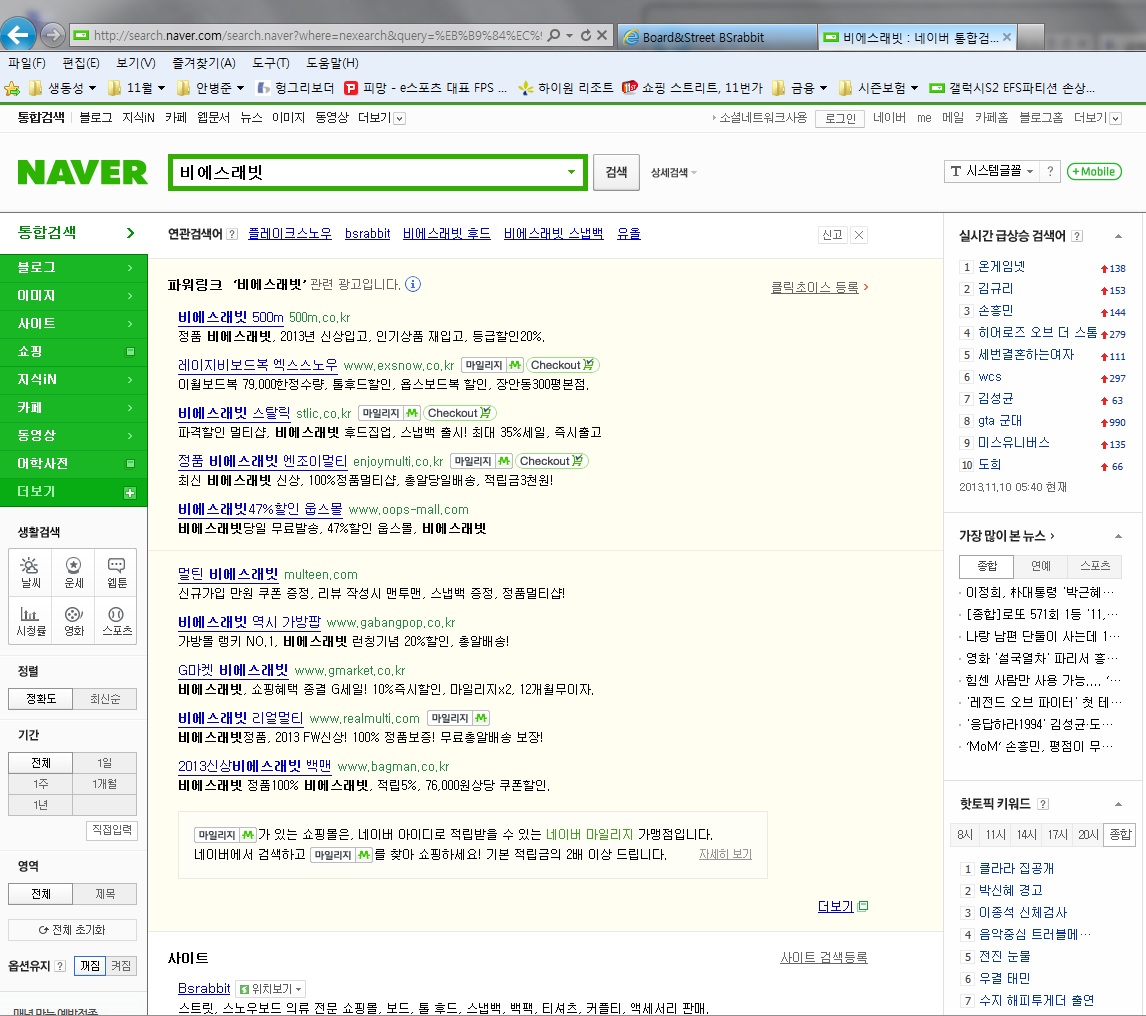Select 정확도 sort option
The height and width of the screenshot is (1016, 1146).
(x=41, y=699)
